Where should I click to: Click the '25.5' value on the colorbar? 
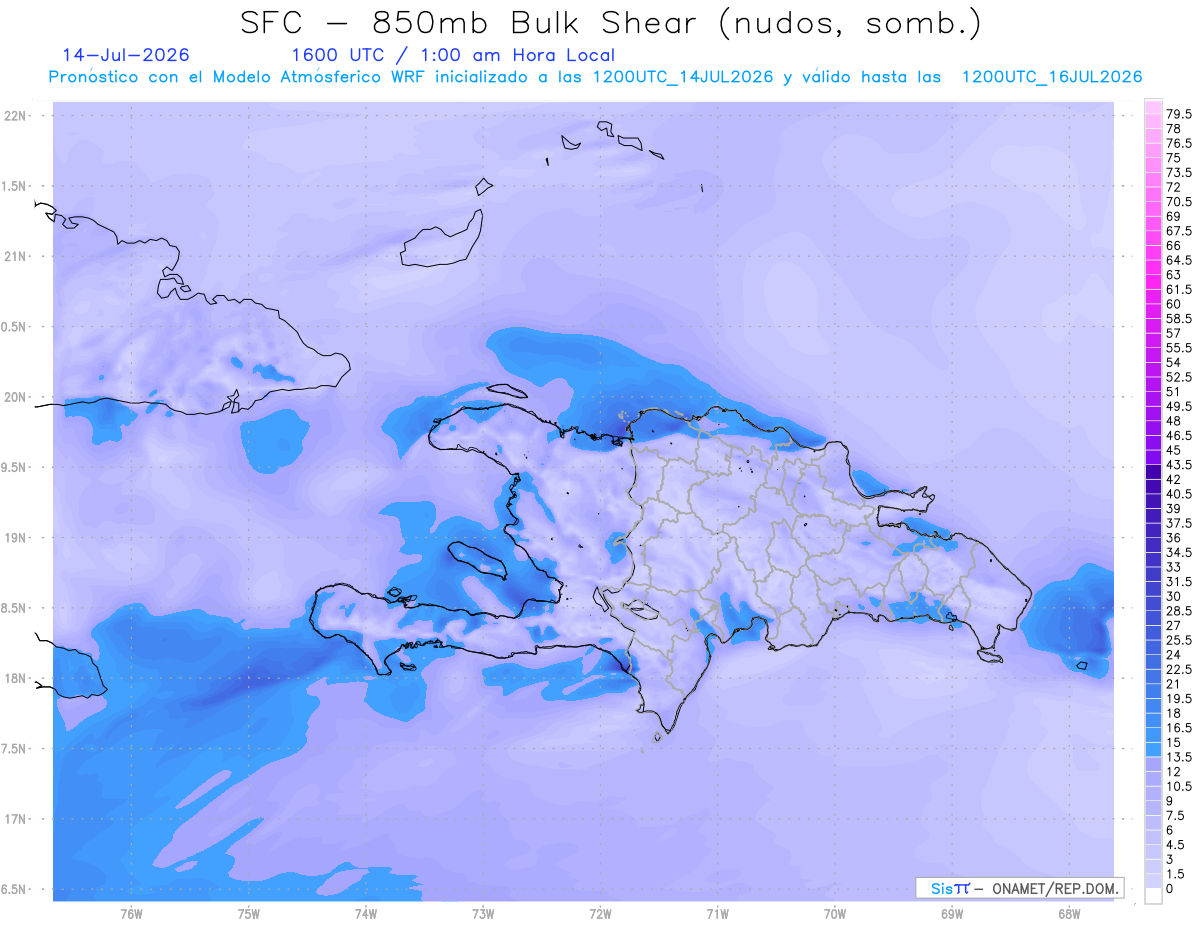1179,640
